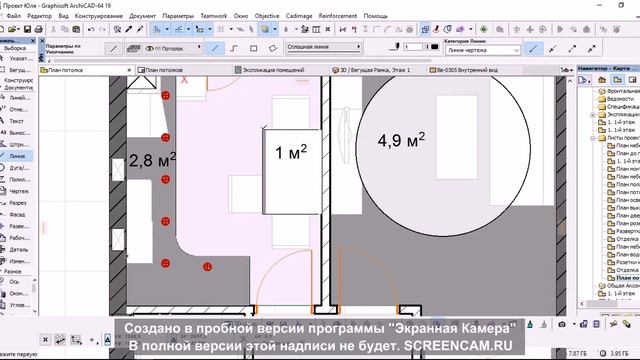
Task: Collapse the Листы проекта tree node
Action: coord(593,138)
